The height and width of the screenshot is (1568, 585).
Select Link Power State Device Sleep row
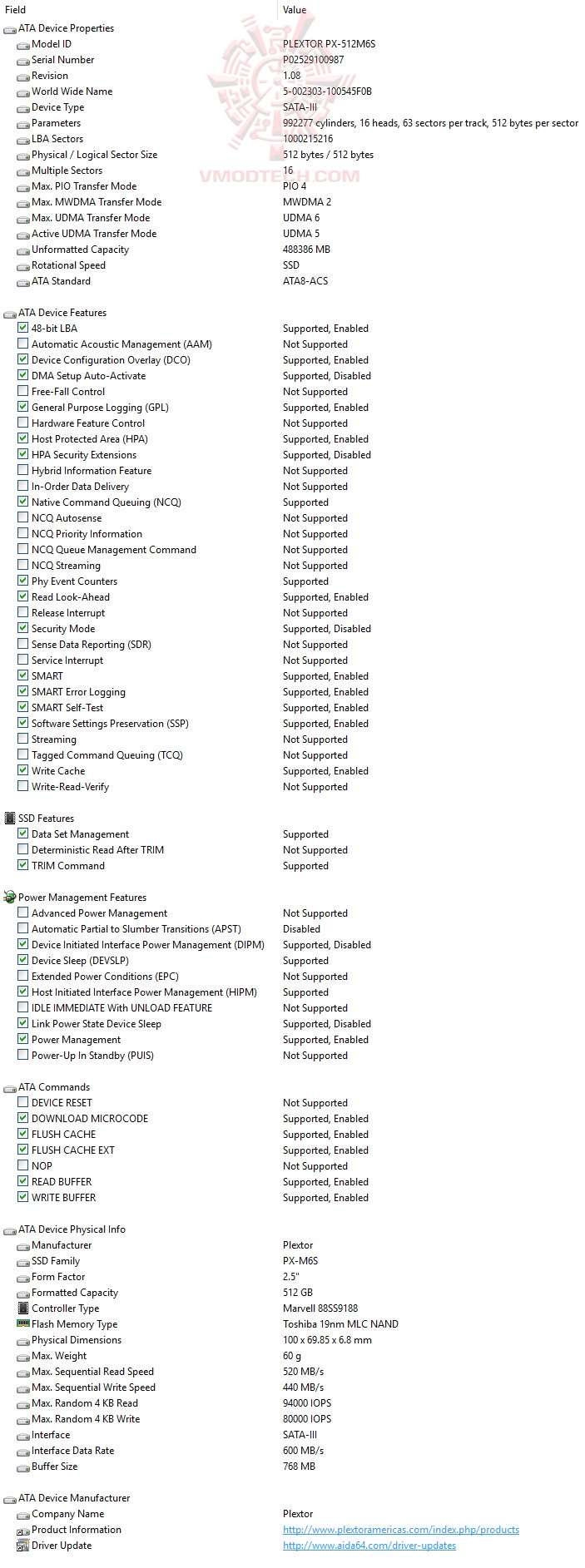pos(292,1024)
